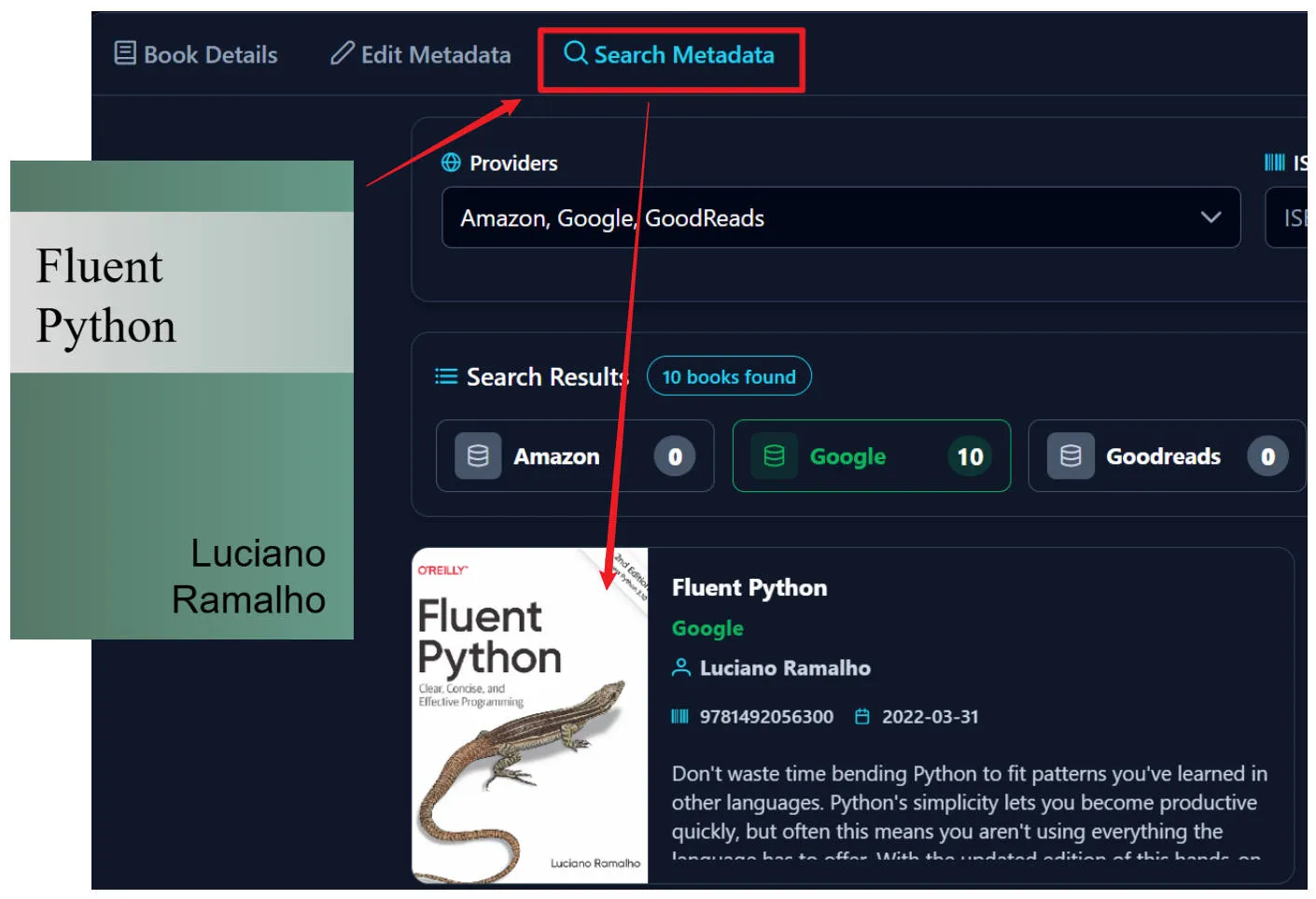The width and height of the screenshot is (1316, 899).
Task: Click the author person icon beside Luciano Ramalho
Action: coord(681,667)
